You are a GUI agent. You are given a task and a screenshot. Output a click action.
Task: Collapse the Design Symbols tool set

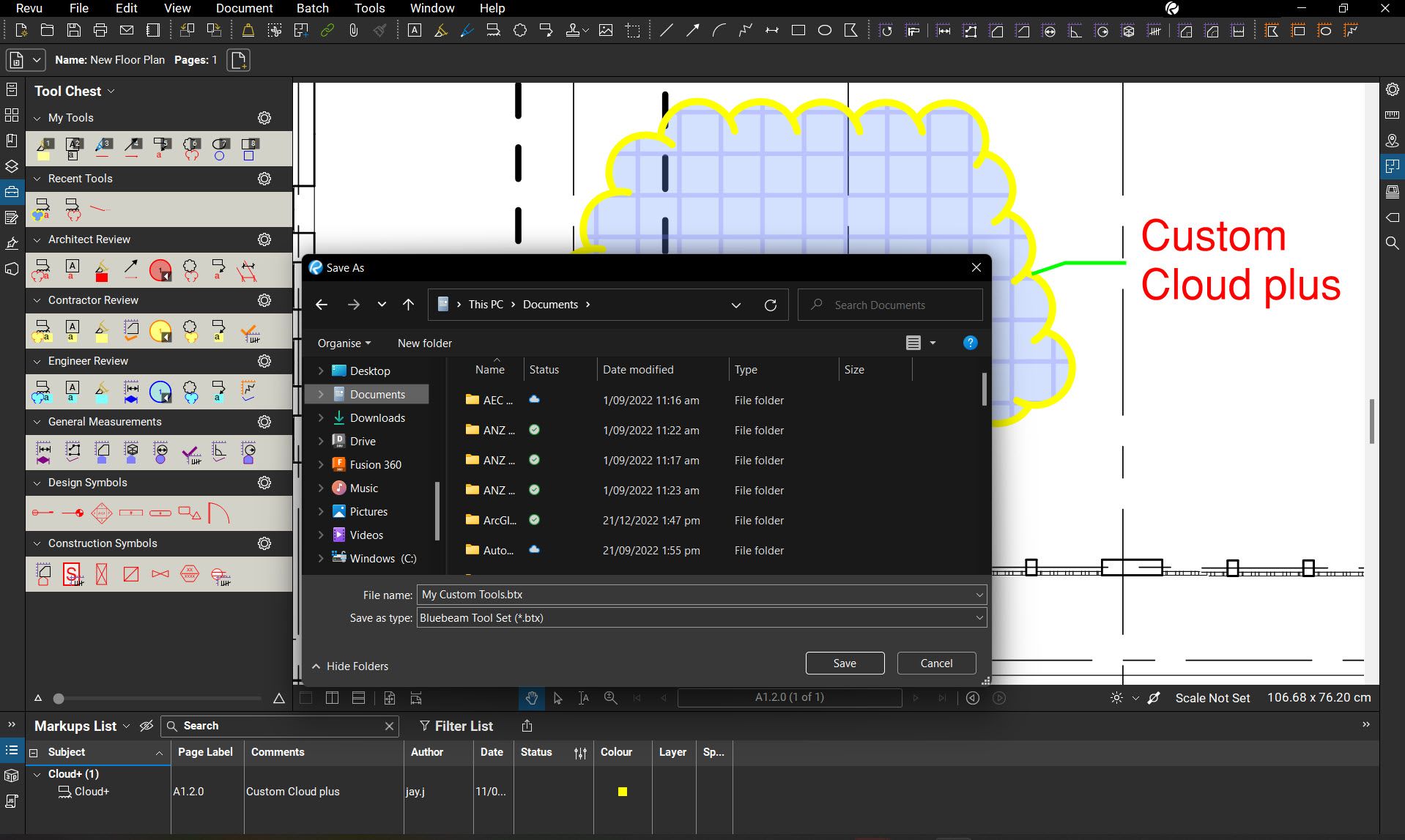click(37, 483)
